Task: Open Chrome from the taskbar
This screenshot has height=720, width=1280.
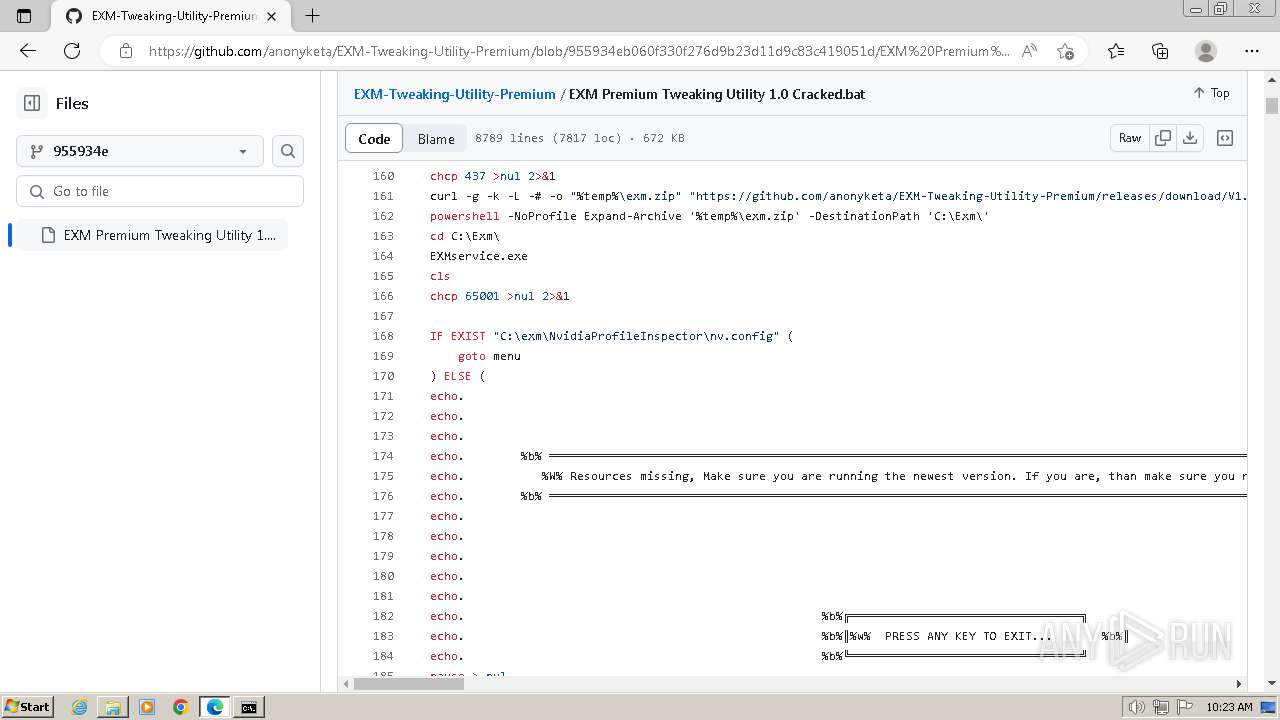Action: 181,707
